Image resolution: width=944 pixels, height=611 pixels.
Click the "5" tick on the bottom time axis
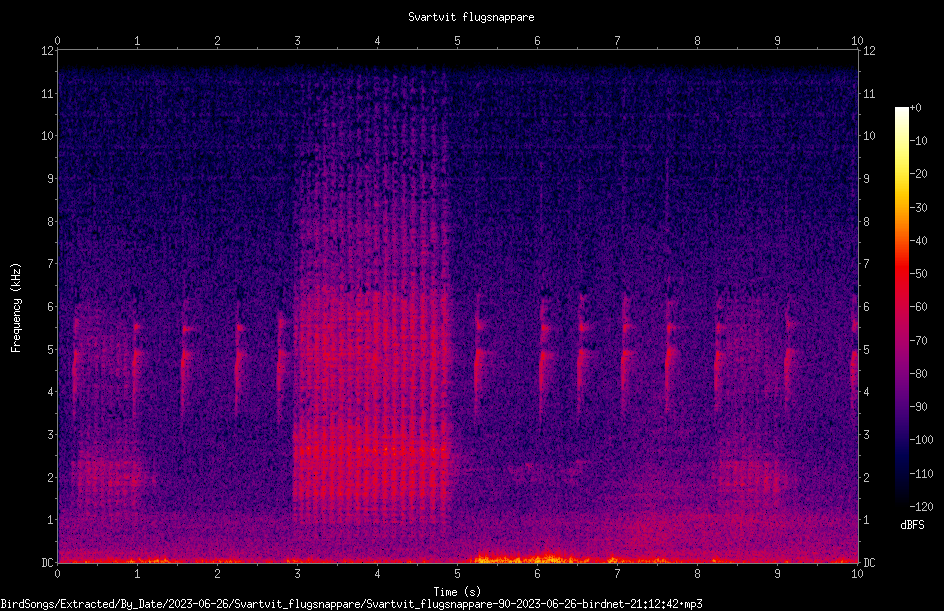(458, 574)
